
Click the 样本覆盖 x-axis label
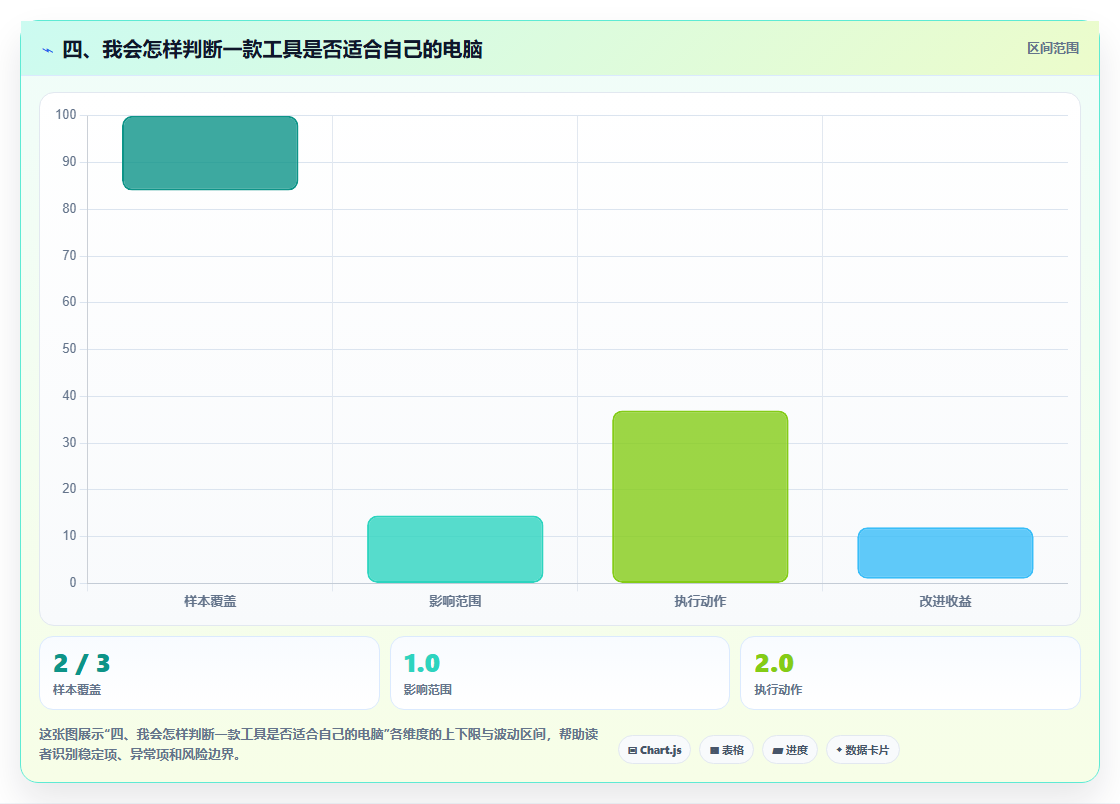(210, 601)
